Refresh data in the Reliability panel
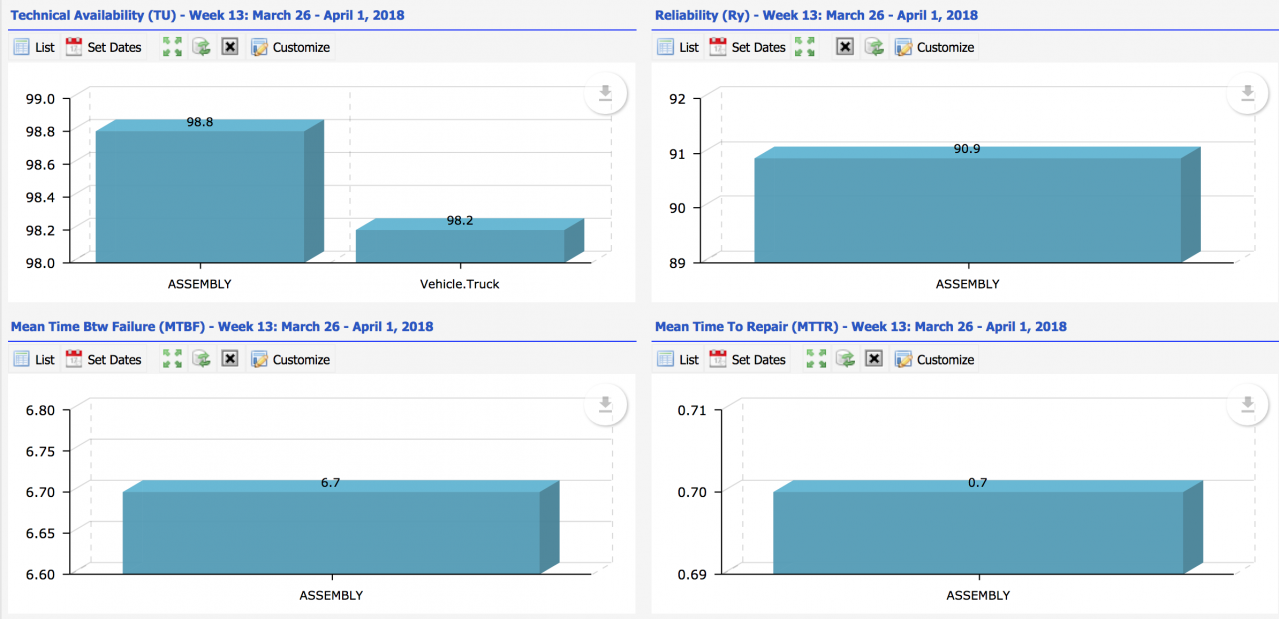This screenshot has width=1279, height=619. pyautogui.click(x=873, y=46)
